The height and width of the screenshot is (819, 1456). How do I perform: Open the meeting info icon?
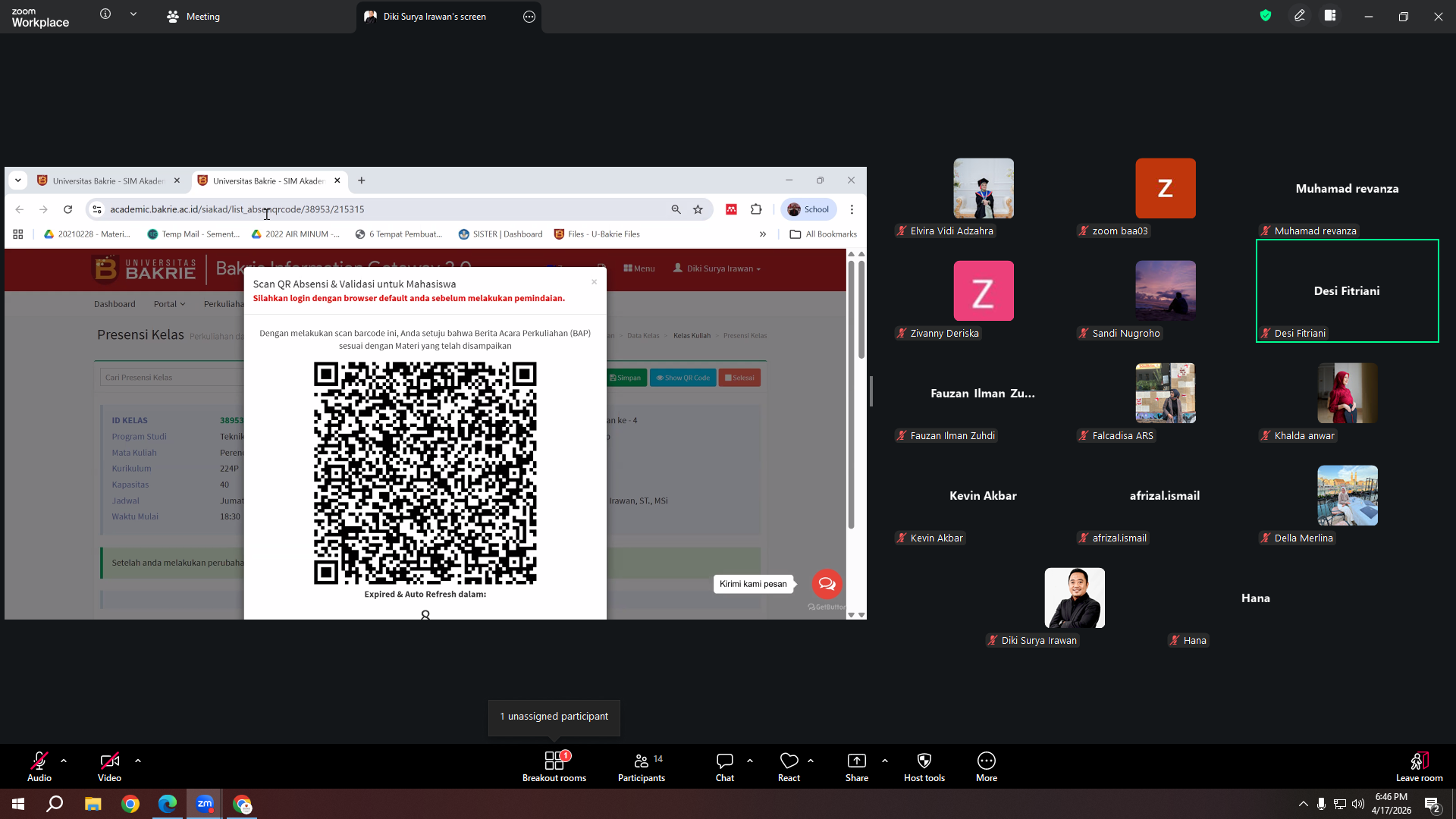pyautogui.click(x=105, y=14)
